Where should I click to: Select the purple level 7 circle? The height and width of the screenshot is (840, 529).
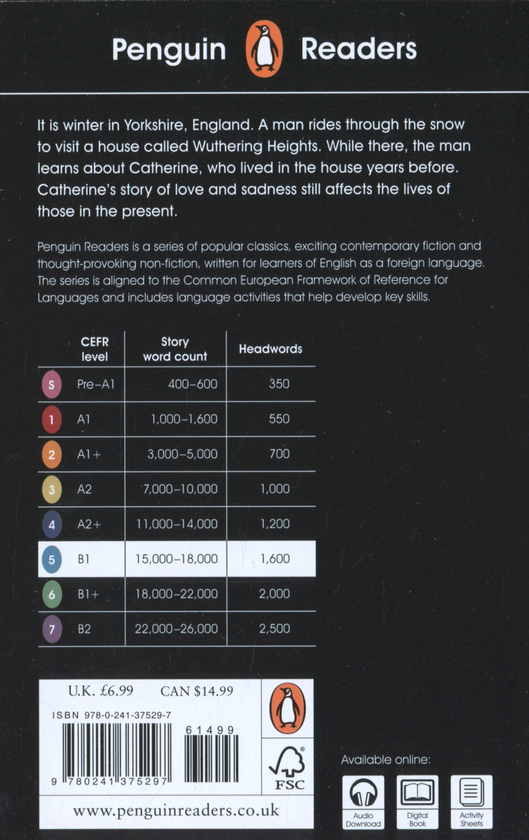51,629
